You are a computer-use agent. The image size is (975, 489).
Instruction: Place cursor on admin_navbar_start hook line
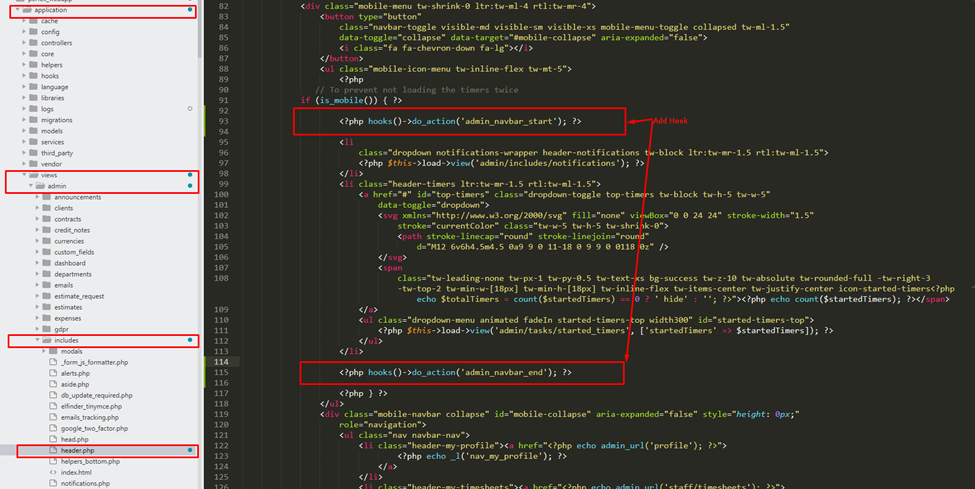460,121
